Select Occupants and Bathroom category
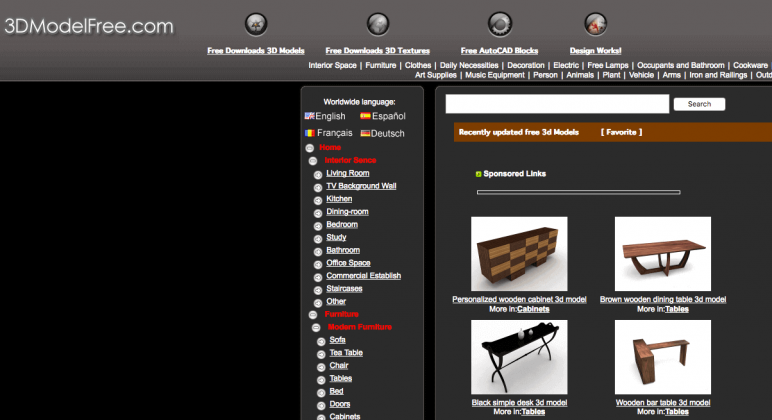 tap(681, 65)
